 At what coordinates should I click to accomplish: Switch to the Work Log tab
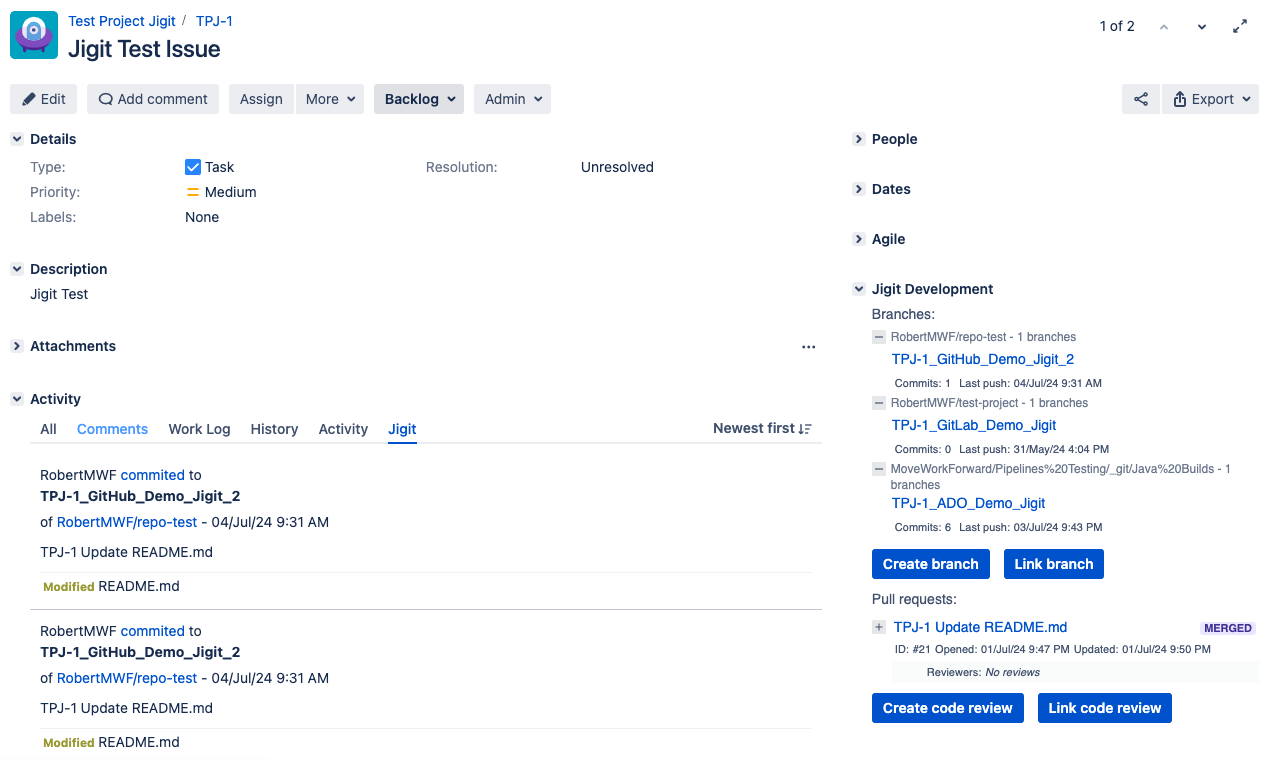(x=199, y=429)
